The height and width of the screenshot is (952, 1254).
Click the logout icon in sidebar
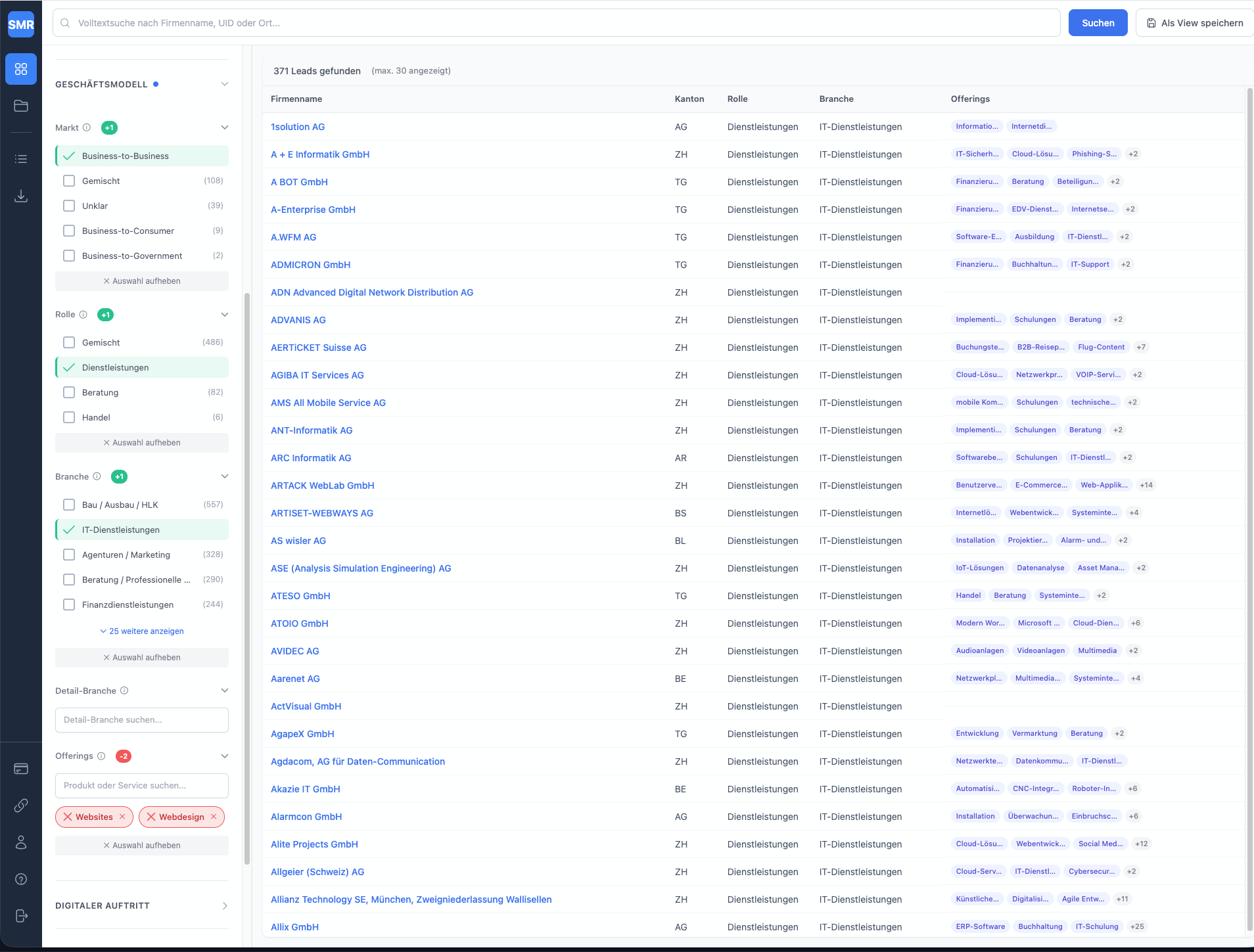click(21, 916)
